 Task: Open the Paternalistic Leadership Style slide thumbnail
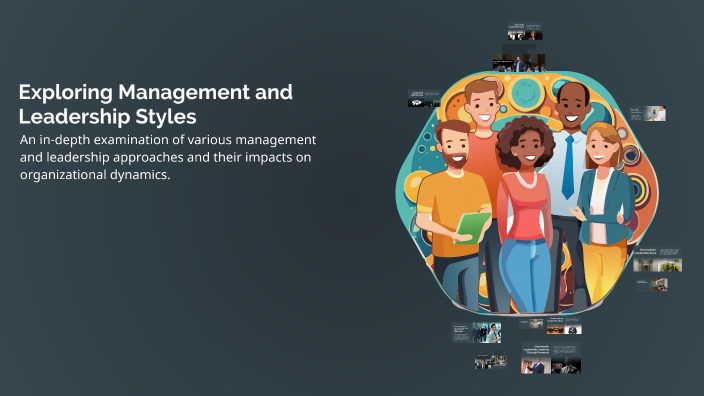pyautogui.click(x=658, y=259)
